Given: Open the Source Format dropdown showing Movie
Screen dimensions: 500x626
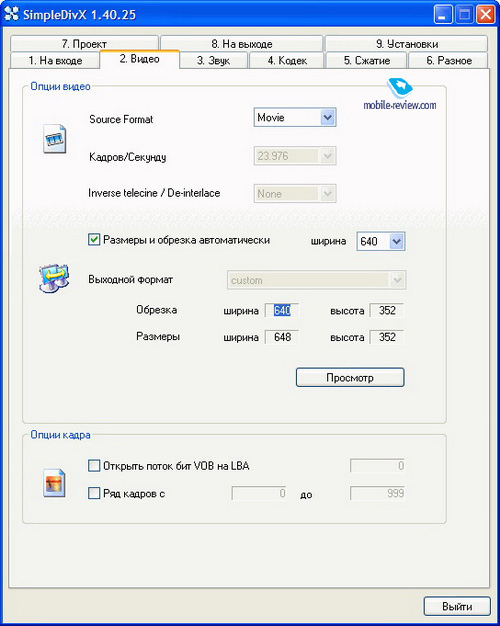Looking at the screenshot, I should pos(295,117).
